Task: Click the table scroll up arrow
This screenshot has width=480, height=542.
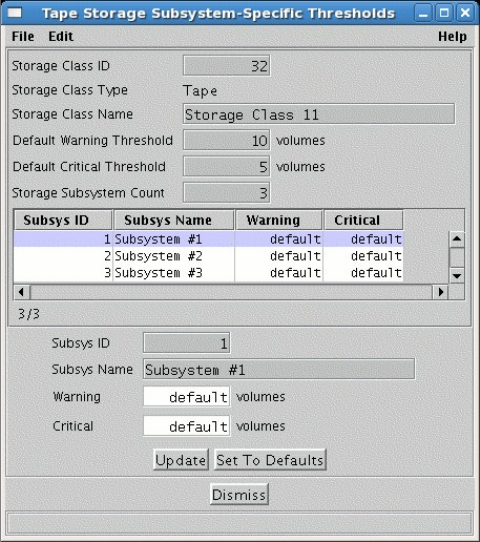Action: pos(457,239)
